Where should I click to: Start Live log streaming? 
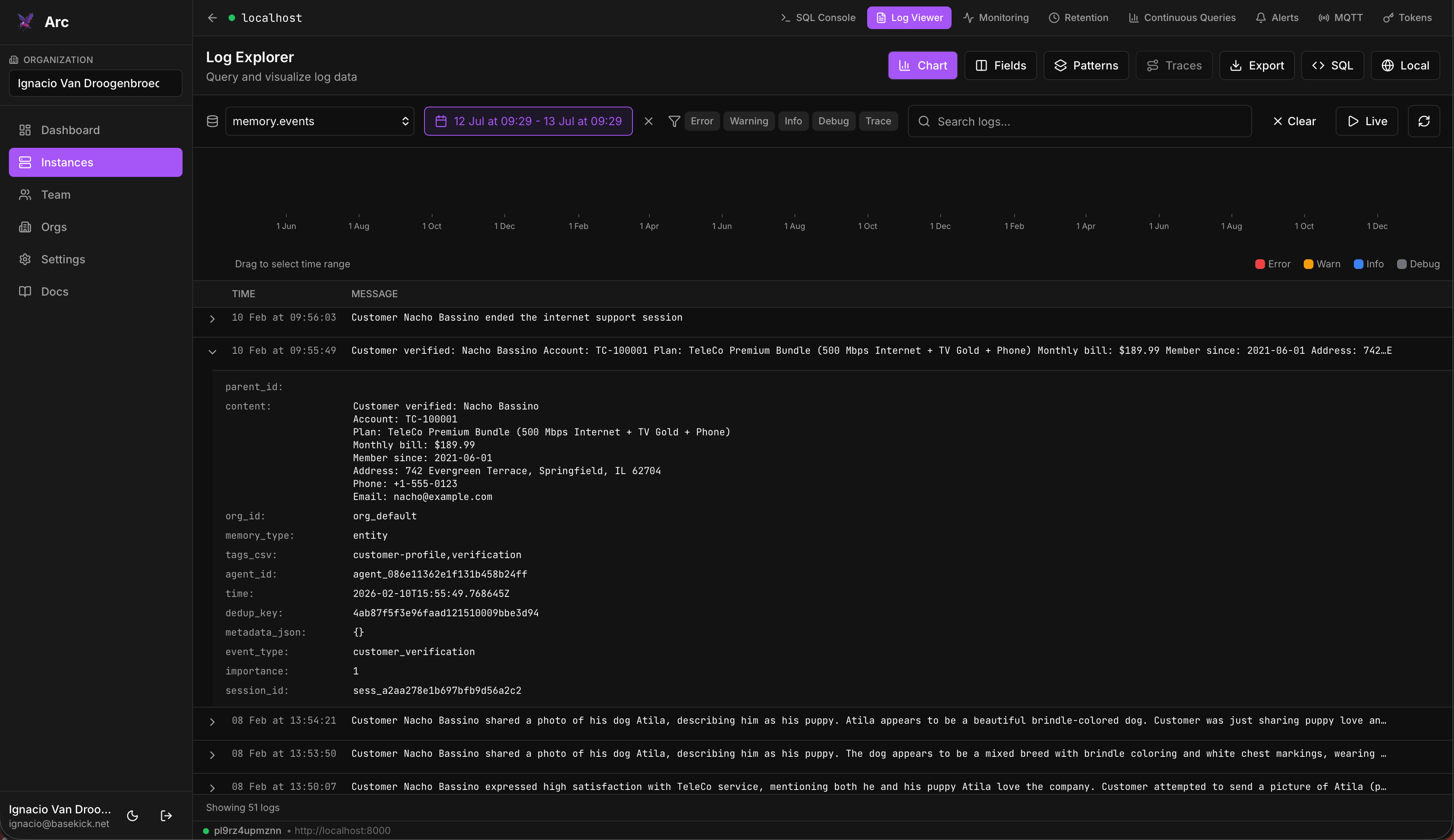[1366, 121]
